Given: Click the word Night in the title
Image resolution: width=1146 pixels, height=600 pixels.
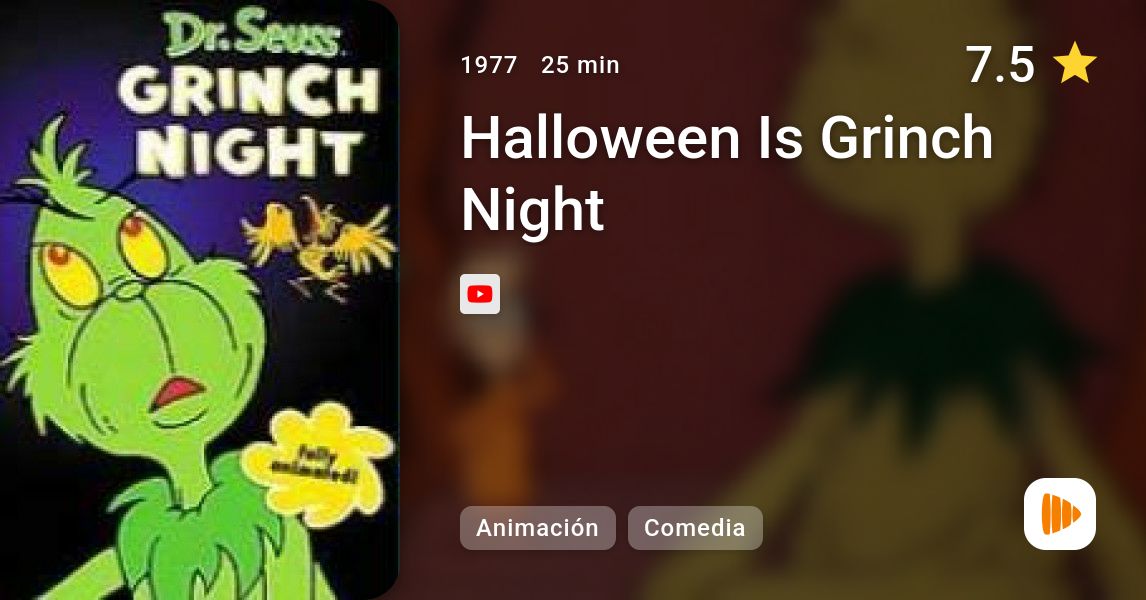Looking at the screenshot, I should 533,210.
